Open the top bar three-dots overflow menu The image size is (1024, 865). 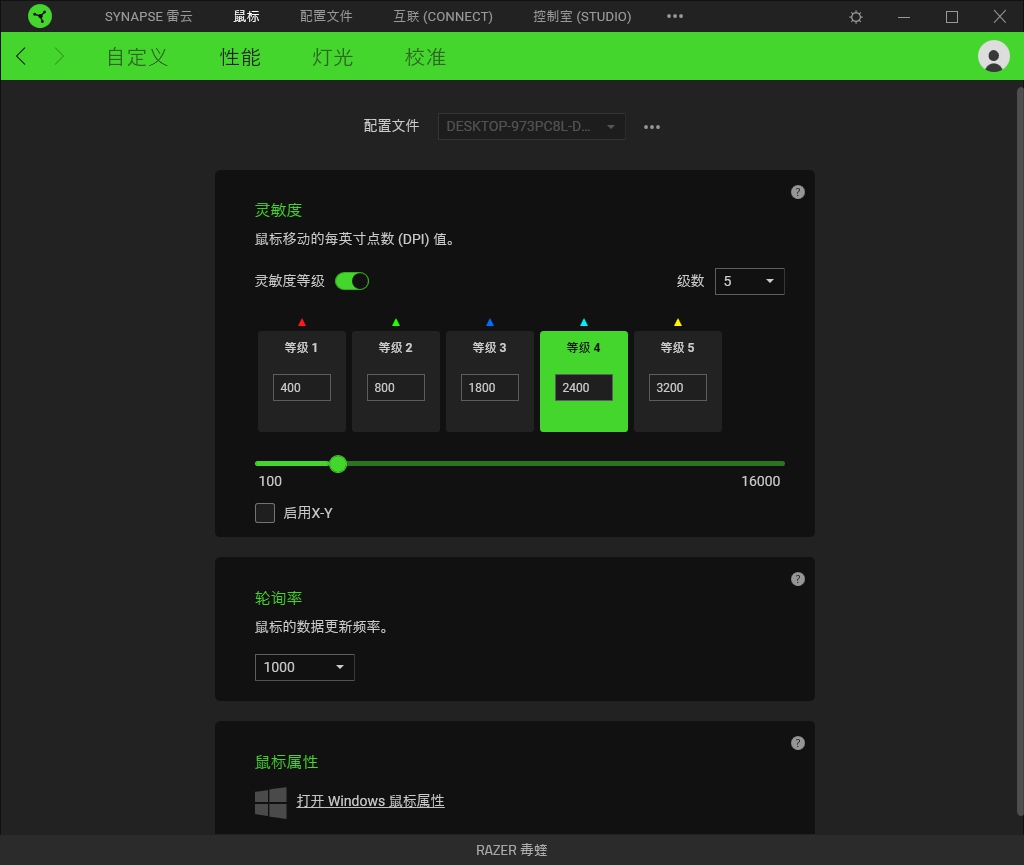pos(675,16)
